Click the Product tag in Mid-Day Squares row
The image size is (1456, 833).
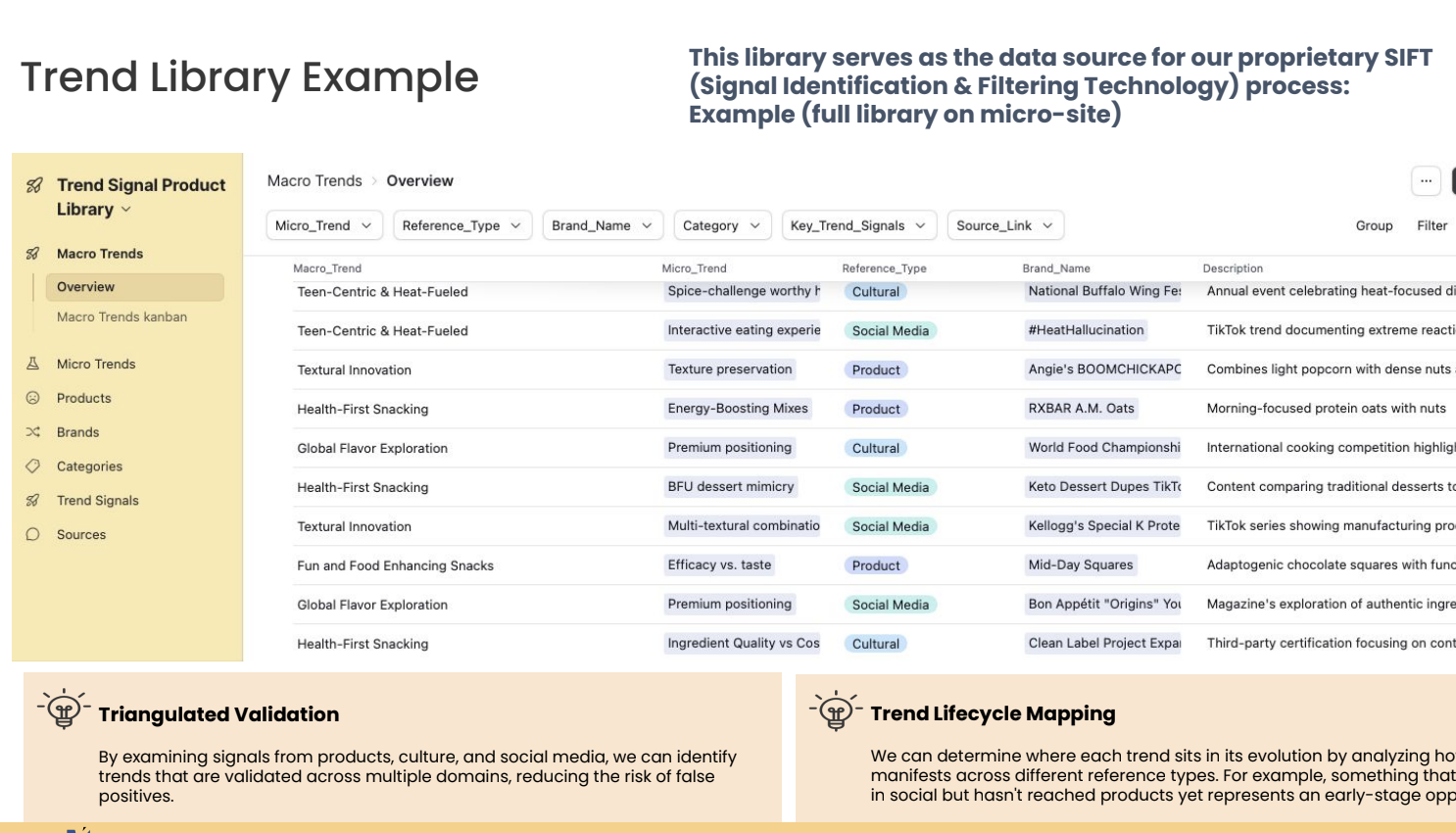pyautogui.click(x=876, y=566)
